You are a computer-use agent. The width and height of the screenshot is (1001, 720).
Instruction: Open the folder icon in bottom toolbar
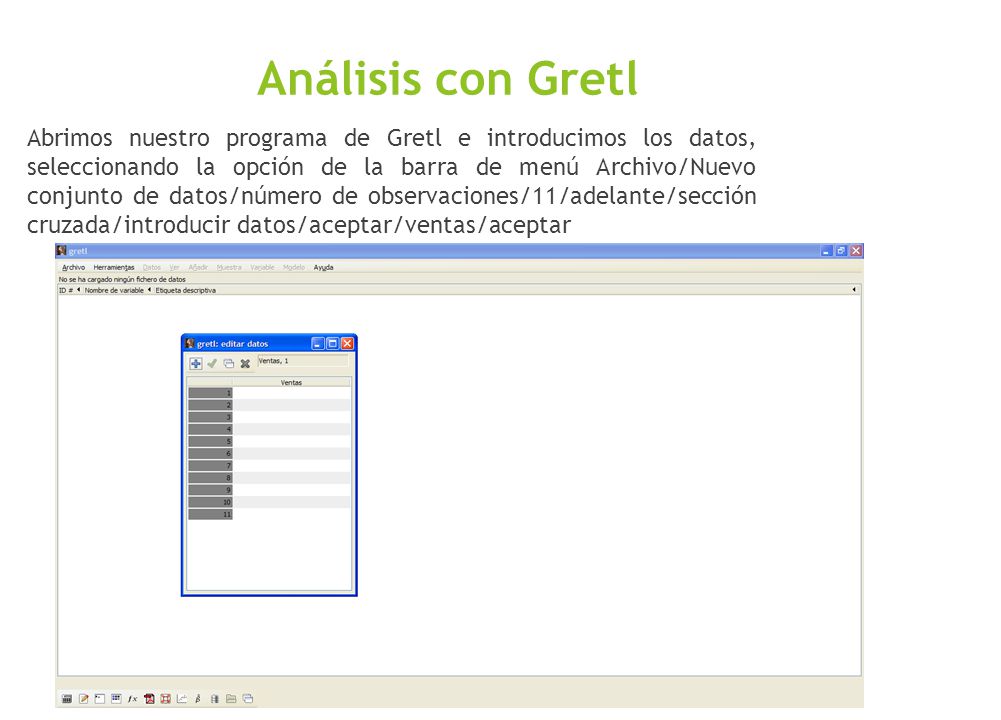(x=231, y=699)
